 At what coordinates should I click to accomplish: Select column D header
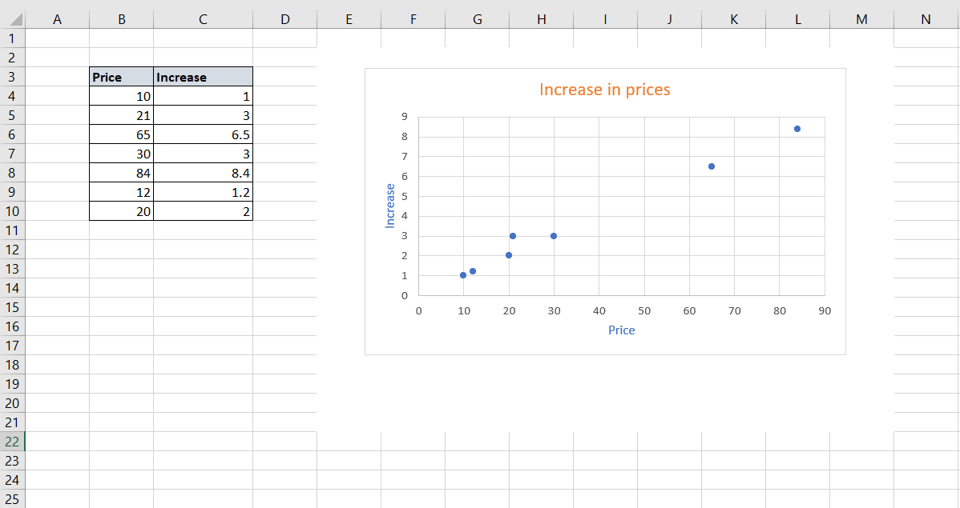click(285, 20)
